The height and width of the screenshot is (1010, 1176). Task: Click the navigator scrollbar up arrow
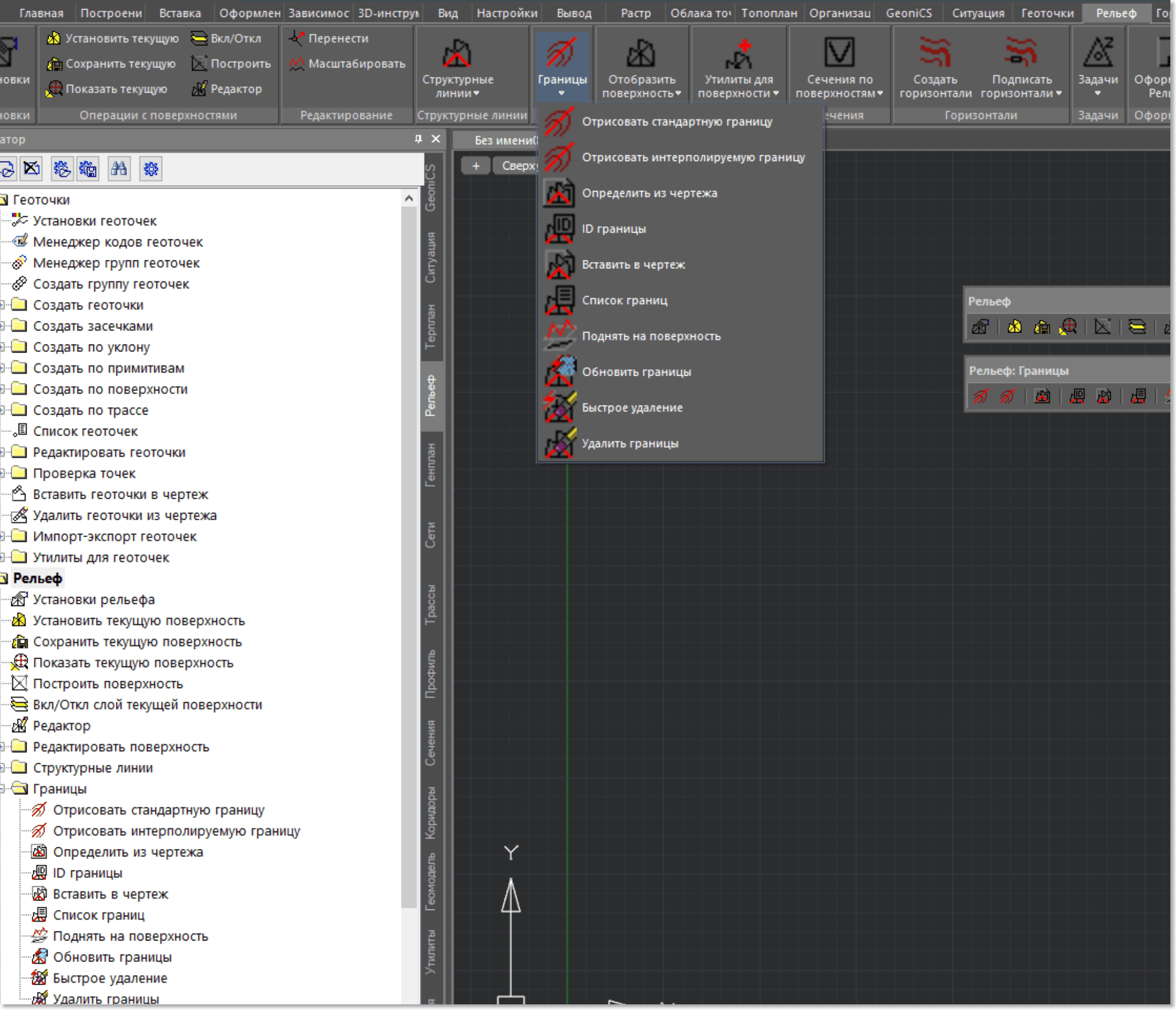(x=408, y=199)
